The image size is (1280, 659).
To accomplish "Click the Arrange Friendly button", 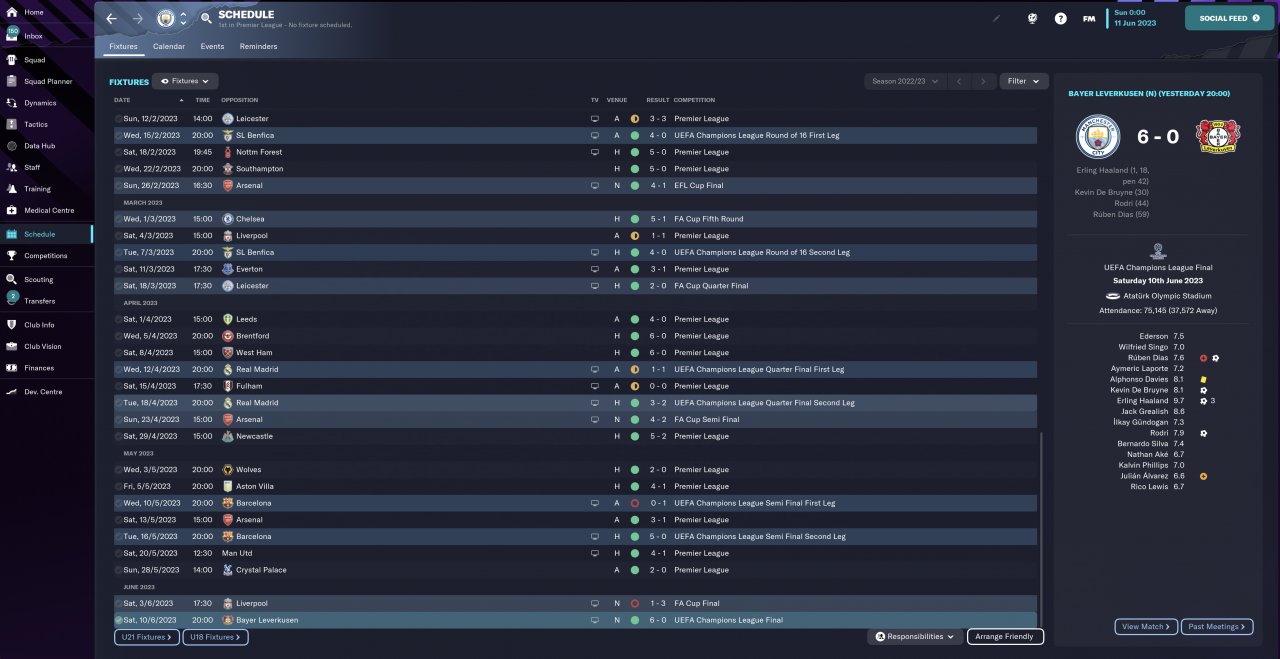I will [1005, 636].
